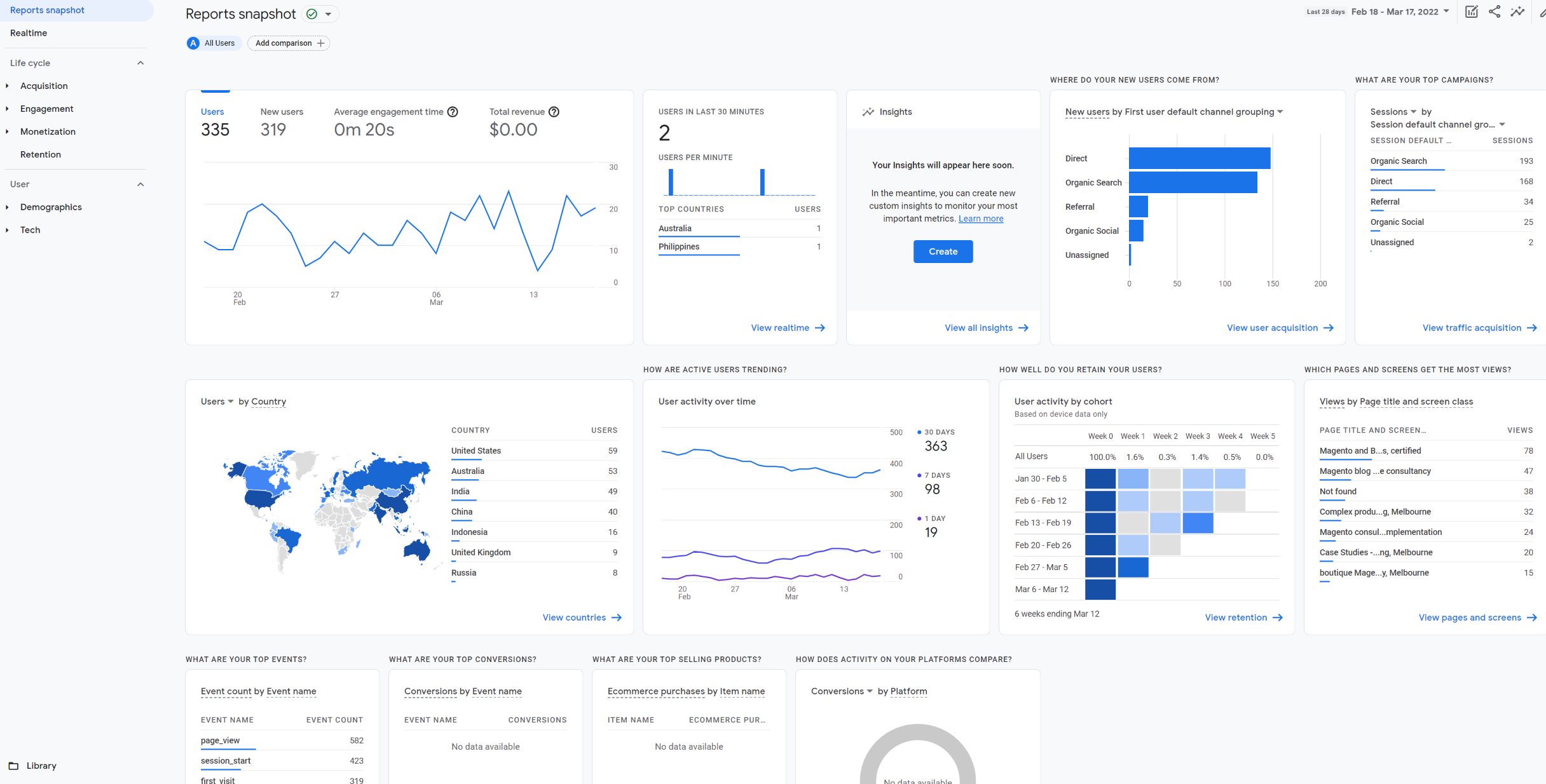Click the Learn more link
The height and width of the screenshot is (784, 1546).
click(x=981, y=219)
